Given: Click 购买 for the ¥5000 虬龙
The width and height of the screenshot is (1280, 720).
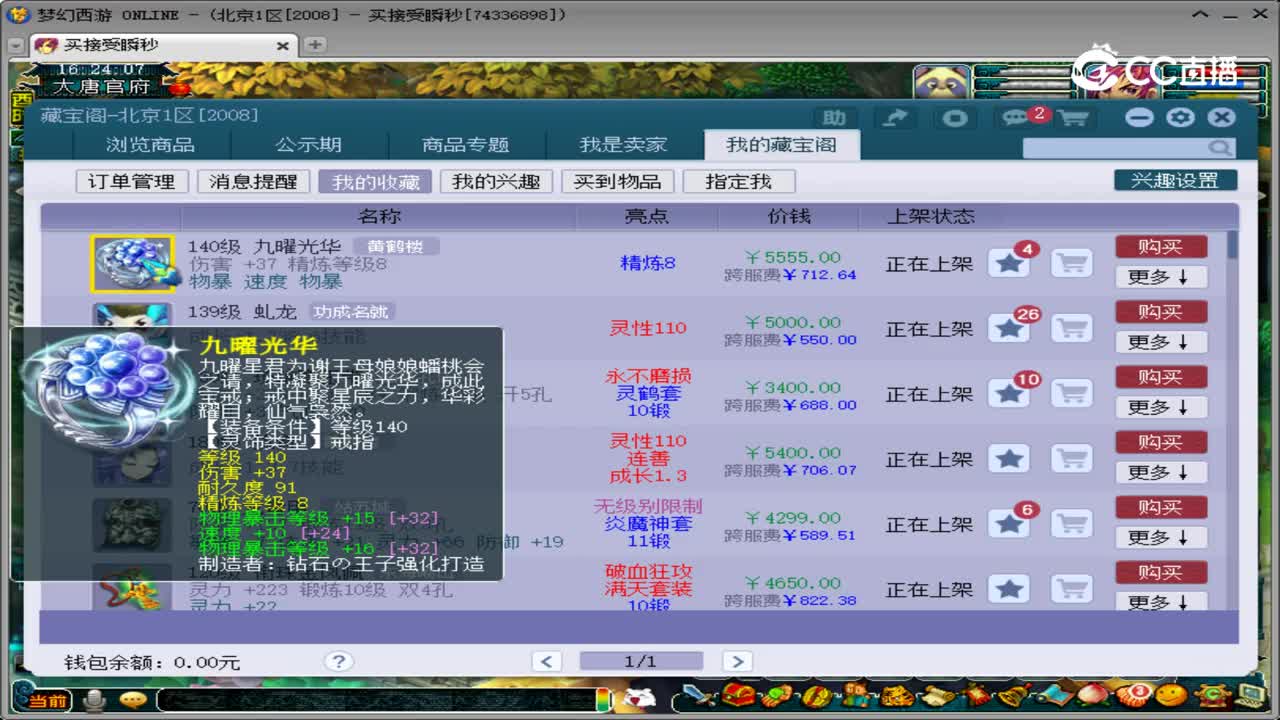Looking at the screenshot, I should point(1161,312).
